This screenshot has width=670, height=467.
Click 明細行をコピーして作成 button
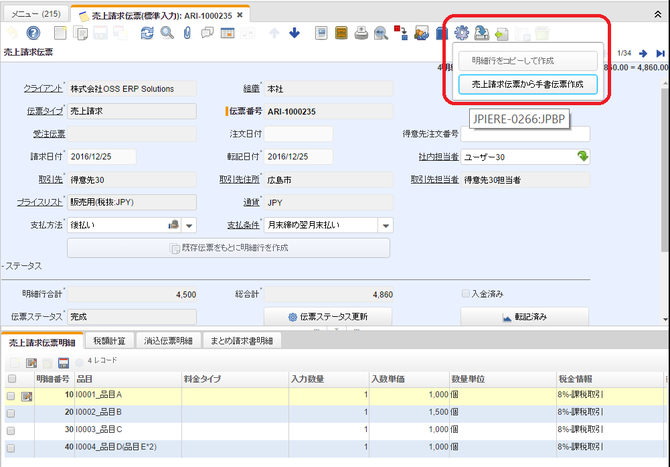point(528,61)
